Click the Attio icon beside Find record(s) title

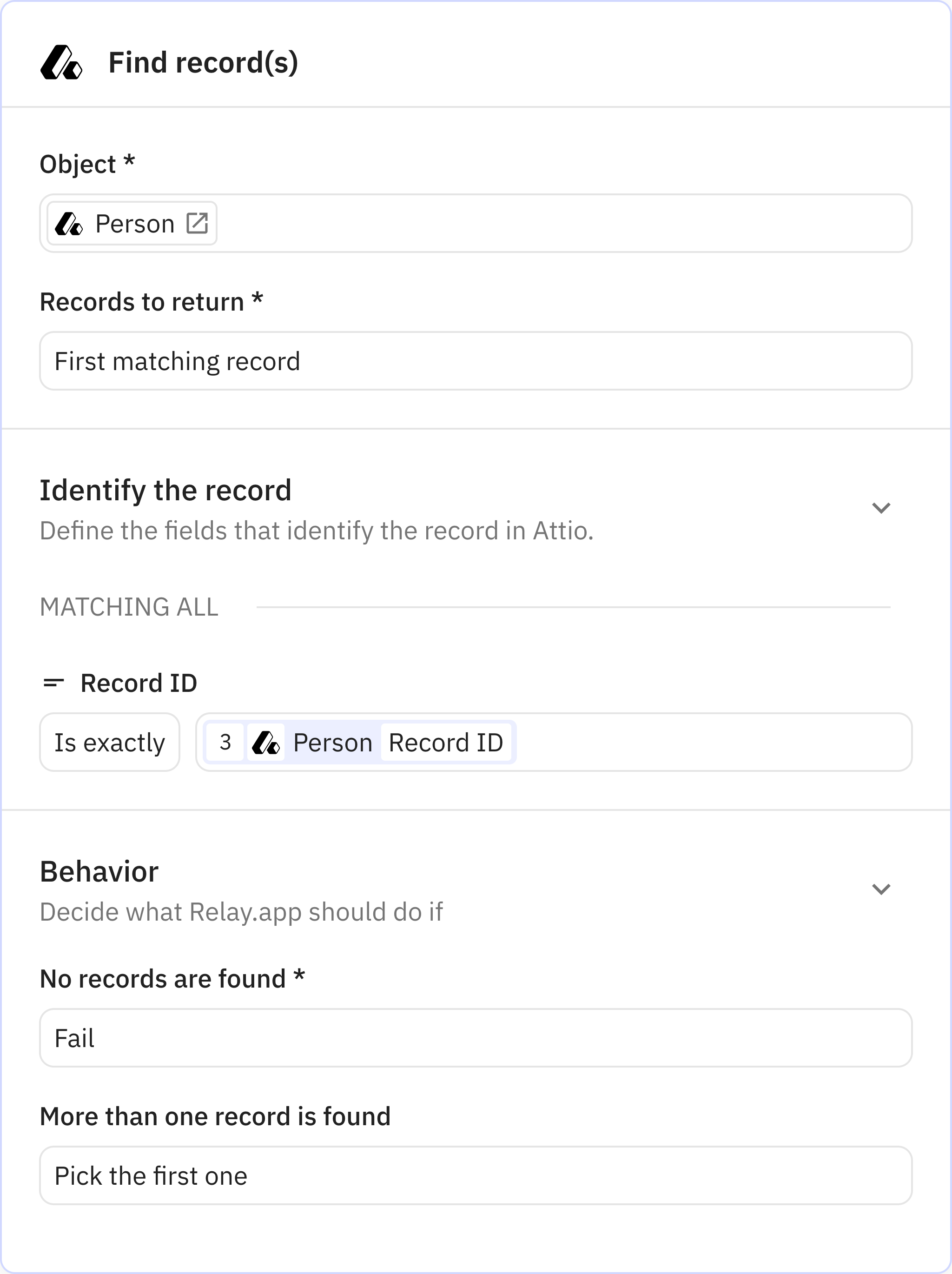pyautogui.click(x=62, y=63)
